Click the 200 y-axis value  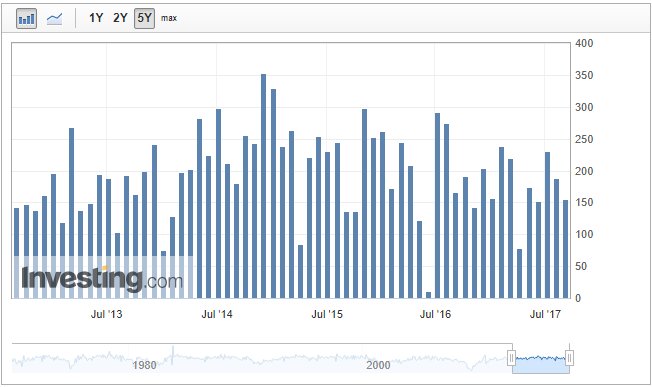point(584,171)
